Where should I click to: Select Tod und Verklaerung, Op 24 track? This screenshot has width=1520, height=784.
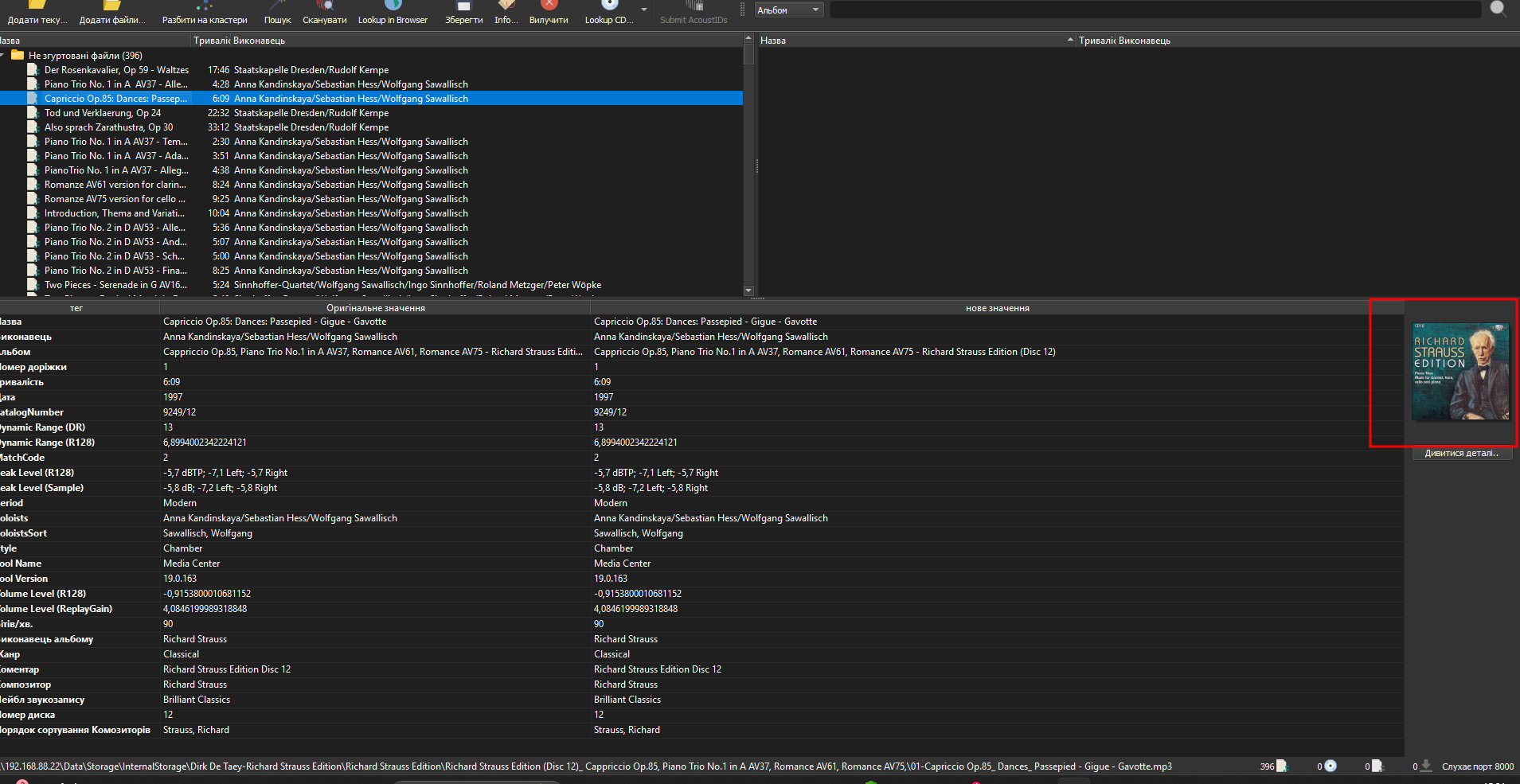103,113
